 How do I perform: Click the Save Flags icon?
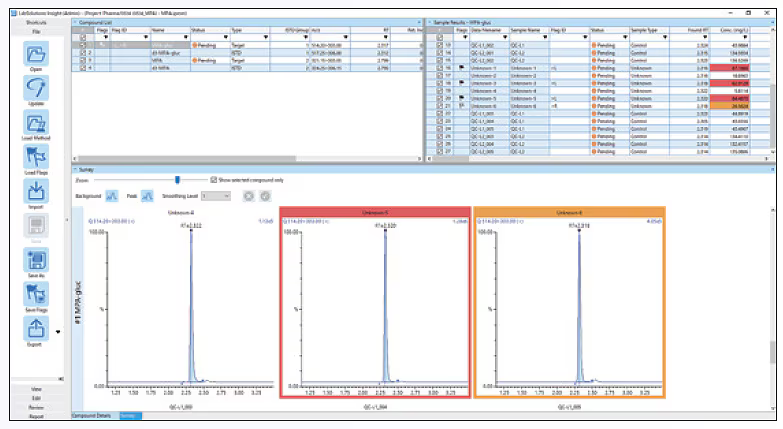[x=36, y=296]
